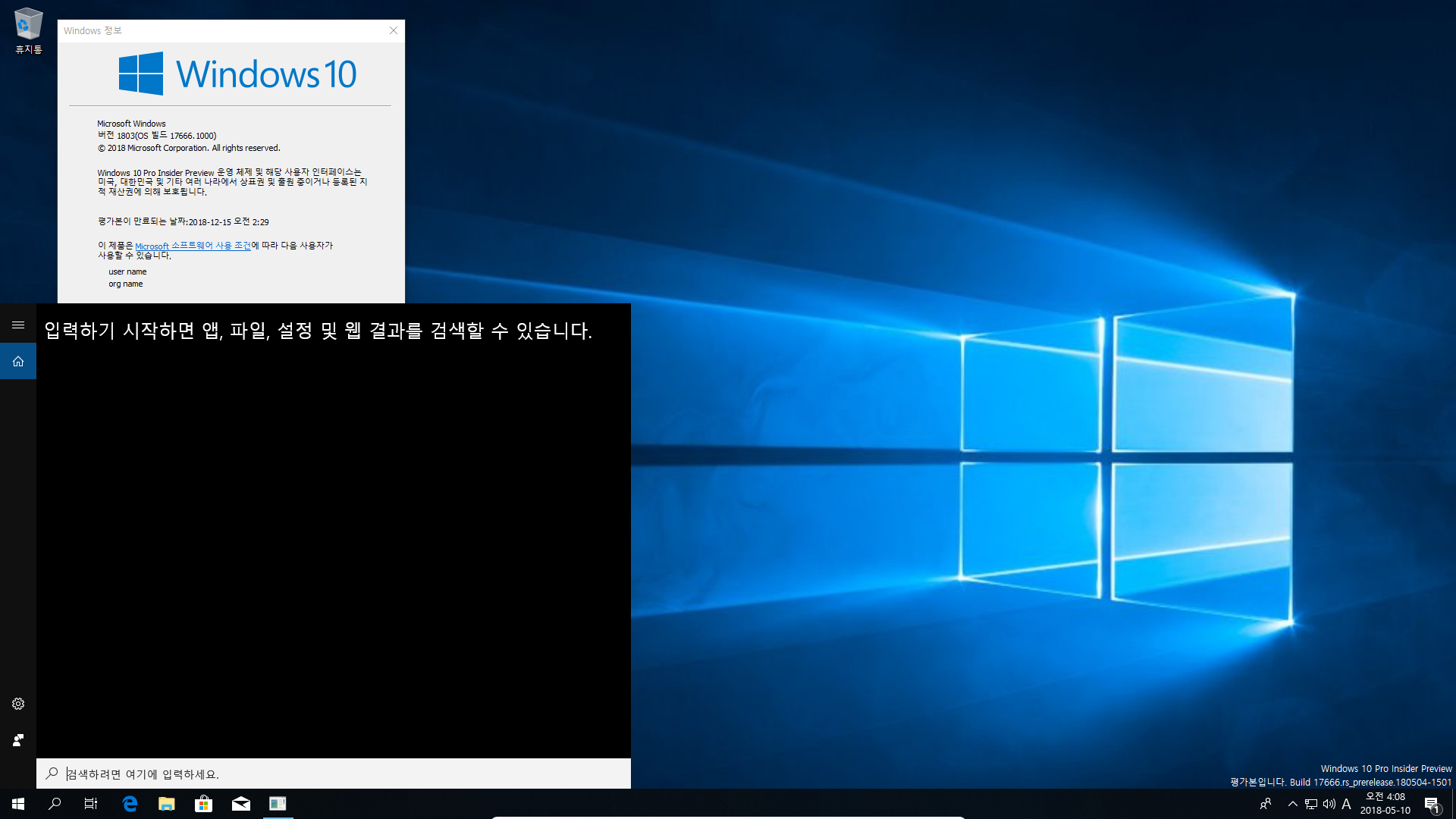
Task: Click the version 1803 build text
Action: coord(157,136)
